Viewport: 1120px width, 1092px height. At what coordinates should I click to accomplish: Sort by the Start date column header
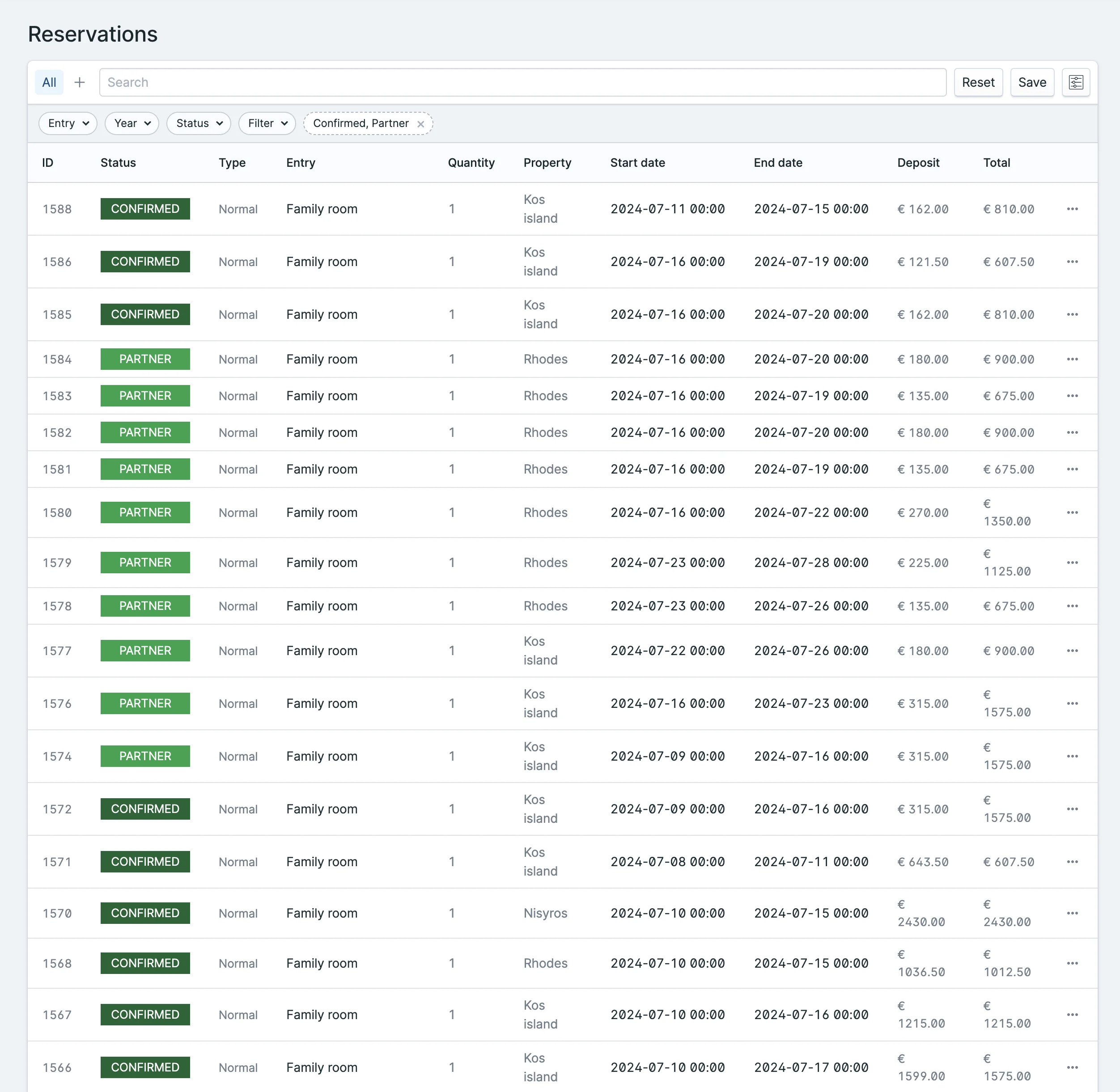(x=637, y=163)
